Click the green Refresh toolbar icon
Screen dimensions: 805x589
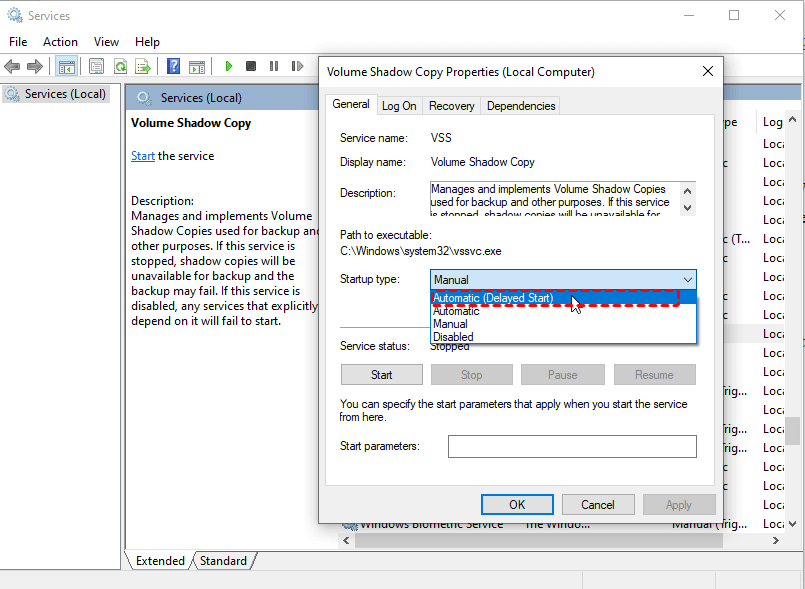(120, 67)
